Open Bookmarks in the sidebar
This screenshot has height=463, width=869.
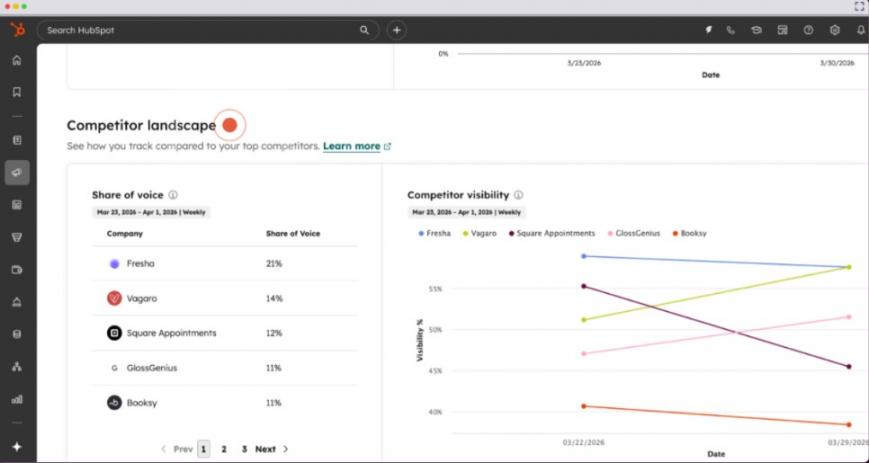click(x=17, y=92)
